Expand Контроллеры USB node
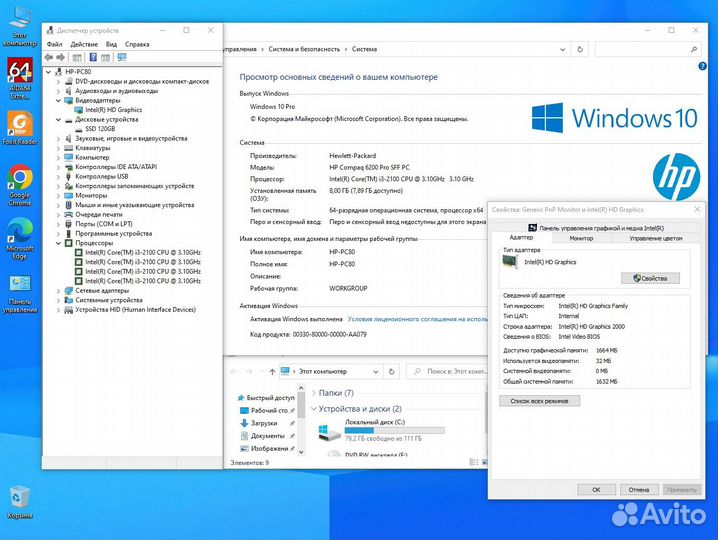The width and height of the screenshot is (718, 540). point(58,177)
